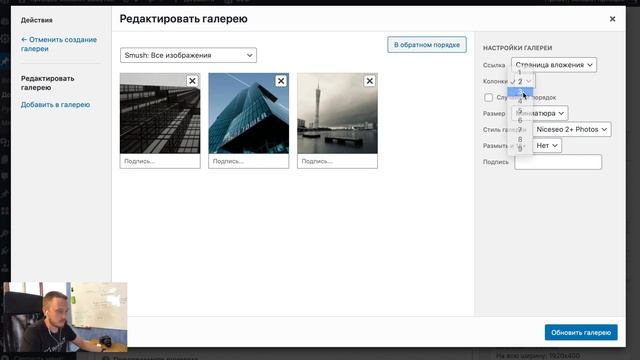Remove the blue glass tower photo

(x=281, y=81)
